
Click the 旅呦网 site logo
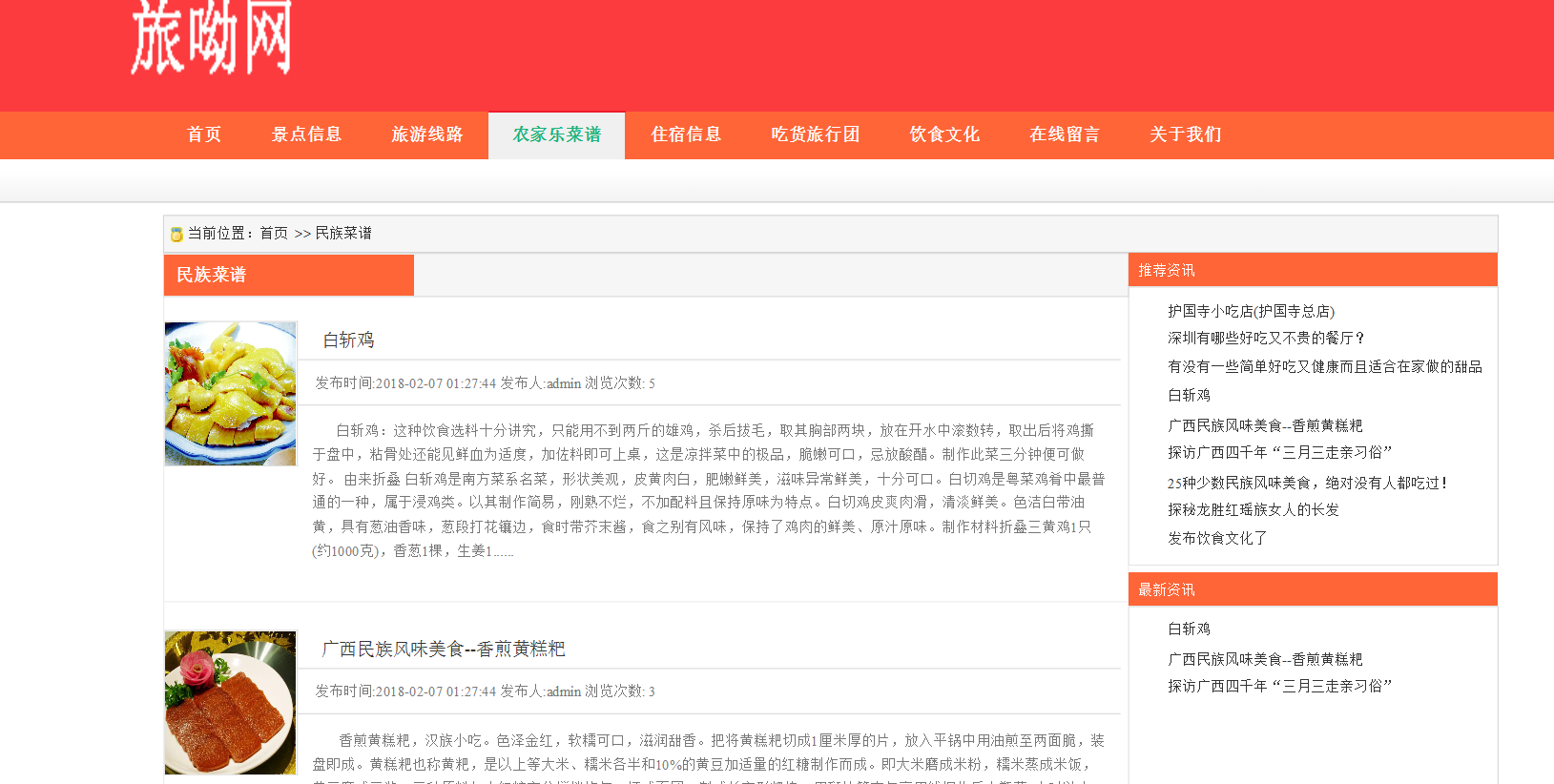point(211,38)
